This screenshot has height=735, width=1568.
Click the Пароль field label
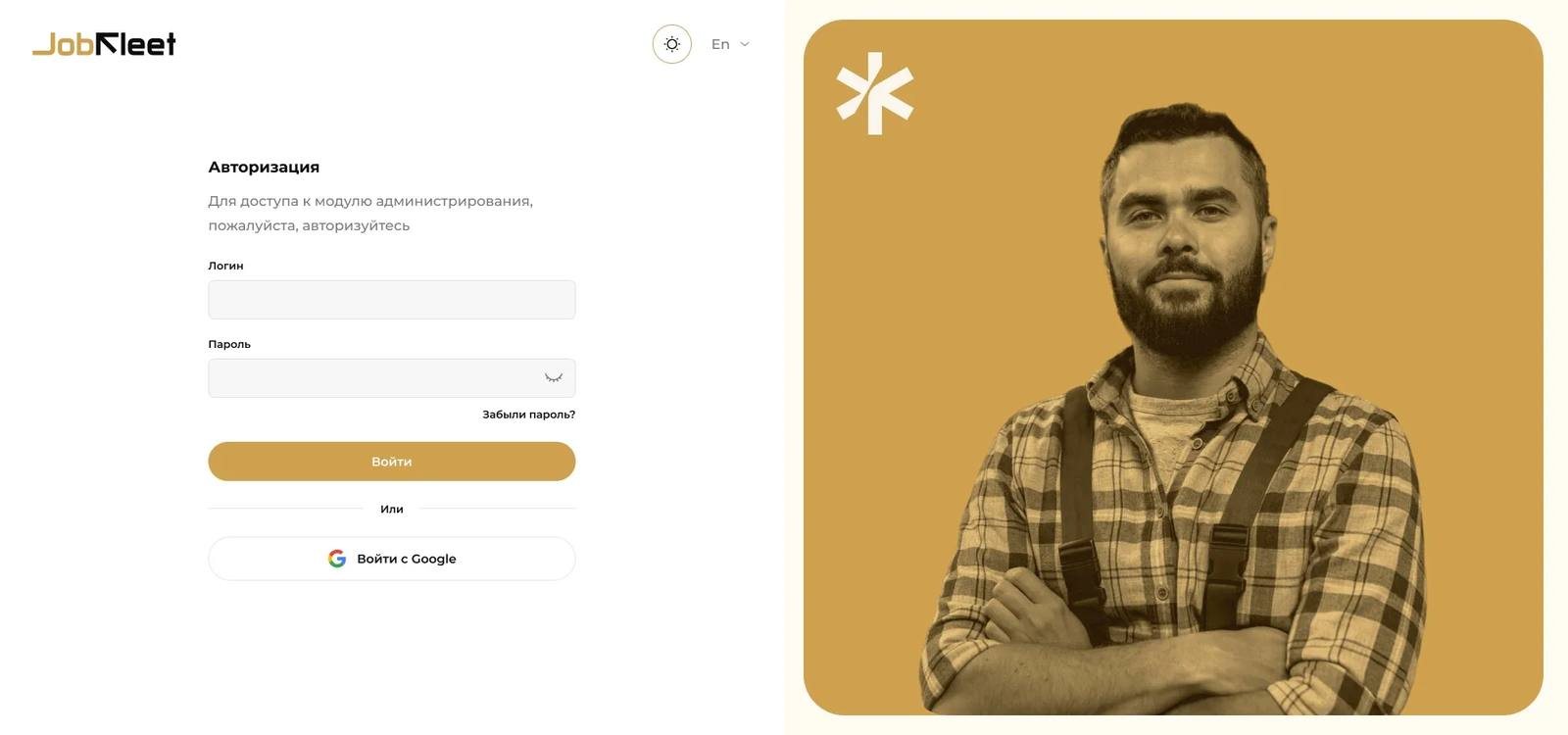click(229, 344)
